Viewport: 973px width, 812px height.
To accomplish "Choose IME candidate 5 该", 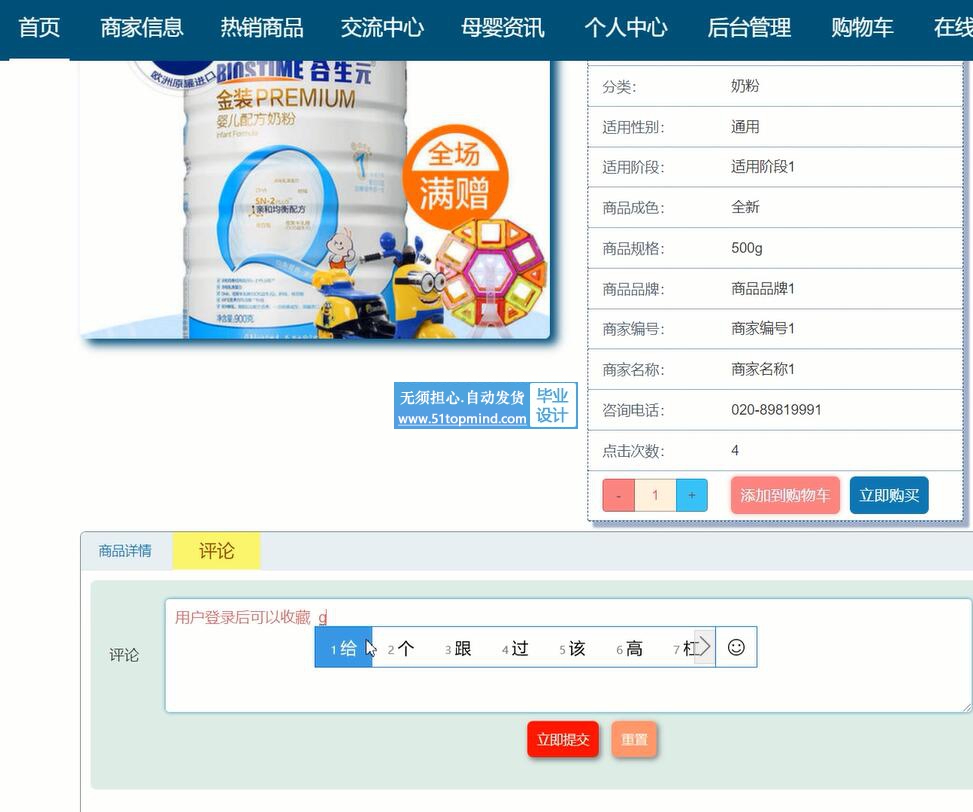I will [x=572, y=649].
